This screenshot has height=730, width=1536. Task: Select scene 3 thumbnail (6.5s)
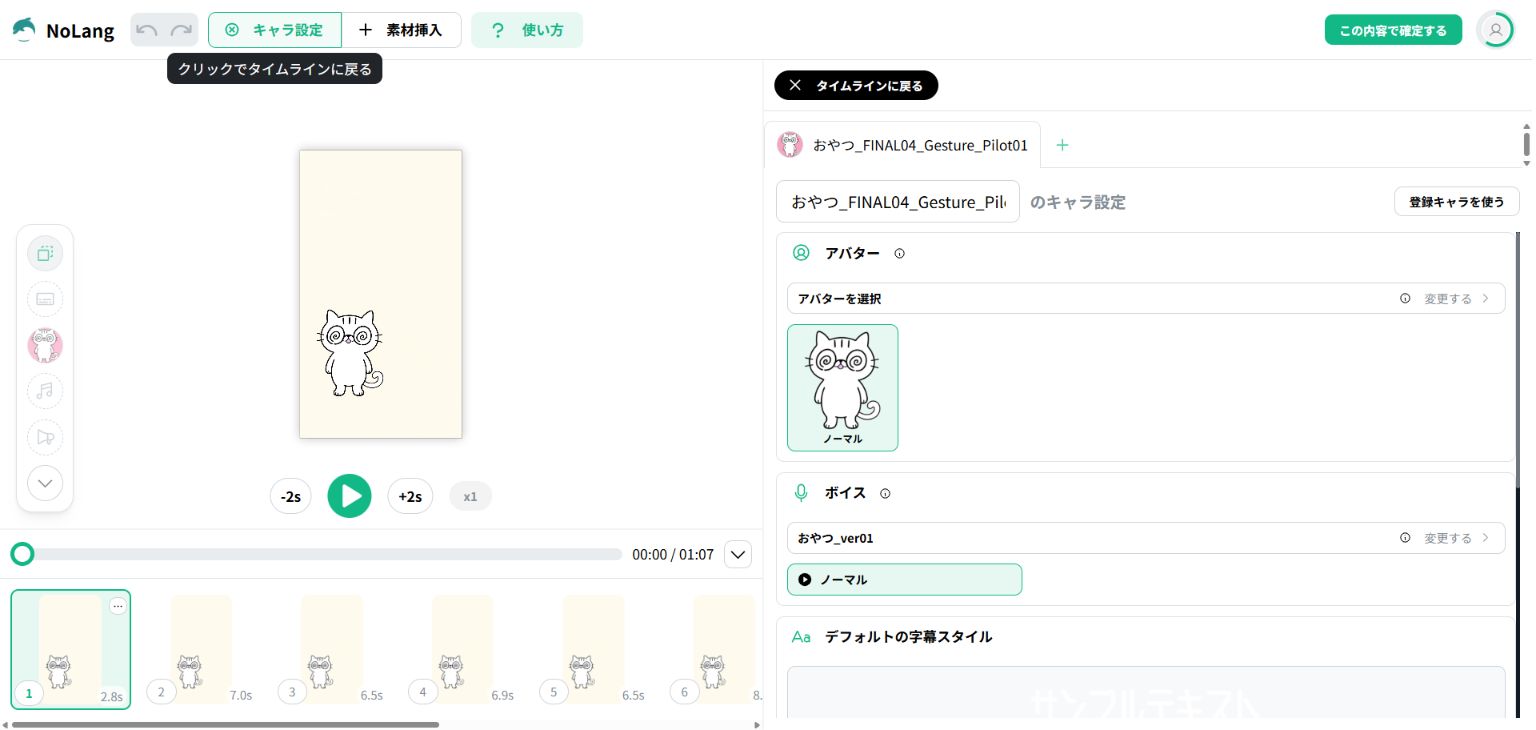pos(332,649)
